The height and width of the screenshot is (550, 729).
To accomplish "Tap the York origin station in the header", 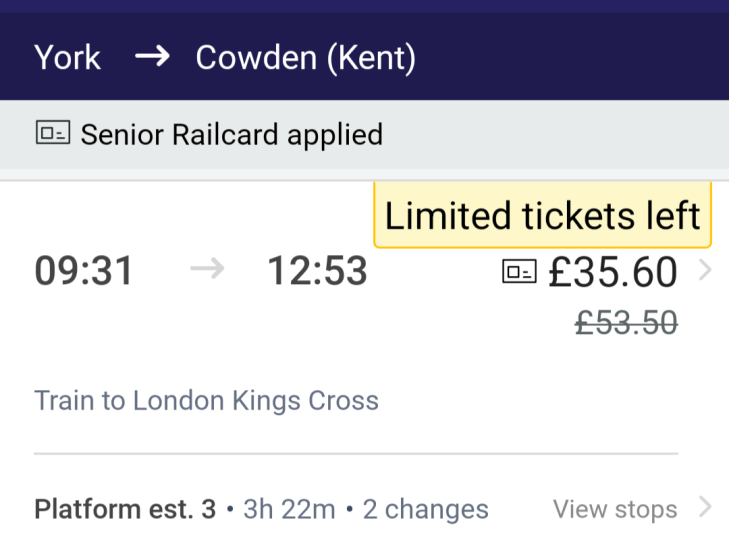I will [x=67, y=57].
